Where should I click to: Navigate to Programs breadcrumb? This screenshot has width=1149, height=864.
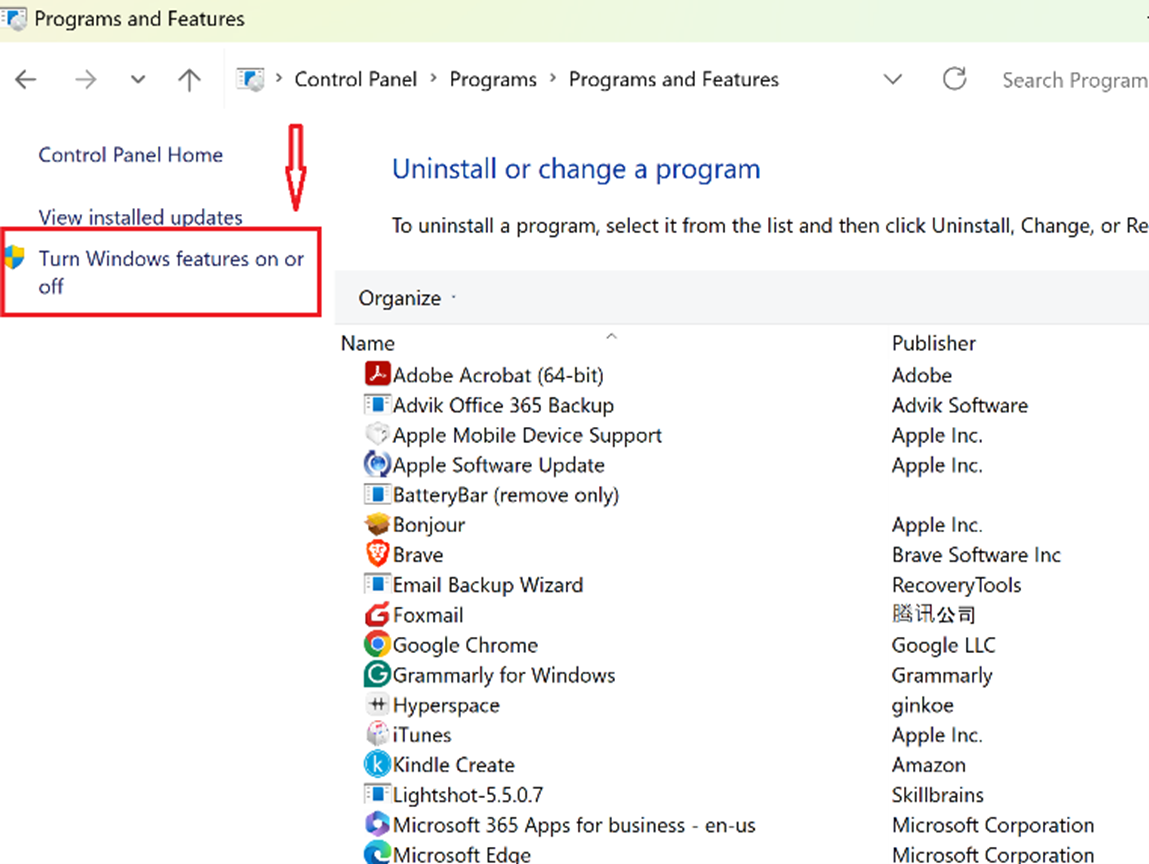[493, 79]
